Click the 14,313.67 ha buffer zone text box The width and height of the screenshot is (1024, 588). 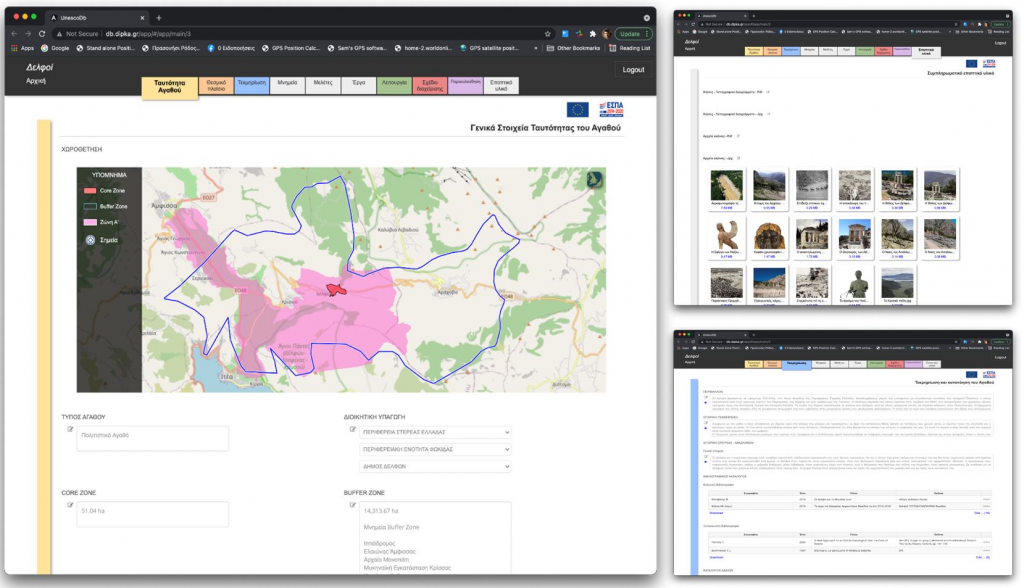pyautogui.click(x=435, y=538)
